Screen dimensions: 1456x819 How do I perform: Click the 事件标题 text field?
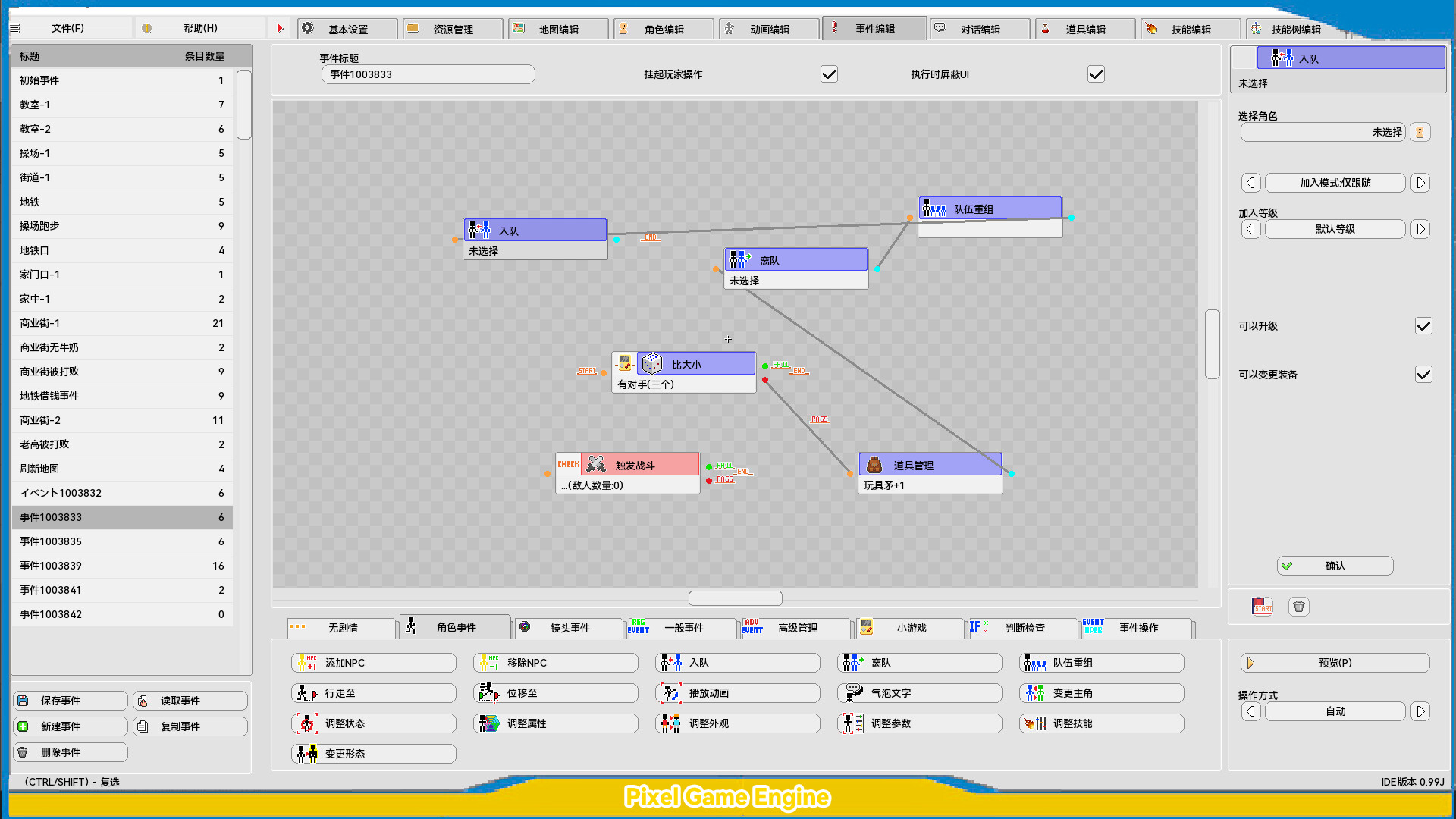click(x=428, y=74)
